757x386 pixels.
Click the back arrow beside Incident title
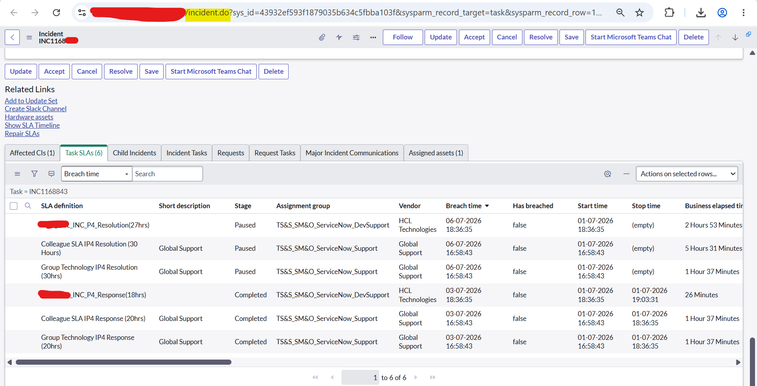click(12, 37)
